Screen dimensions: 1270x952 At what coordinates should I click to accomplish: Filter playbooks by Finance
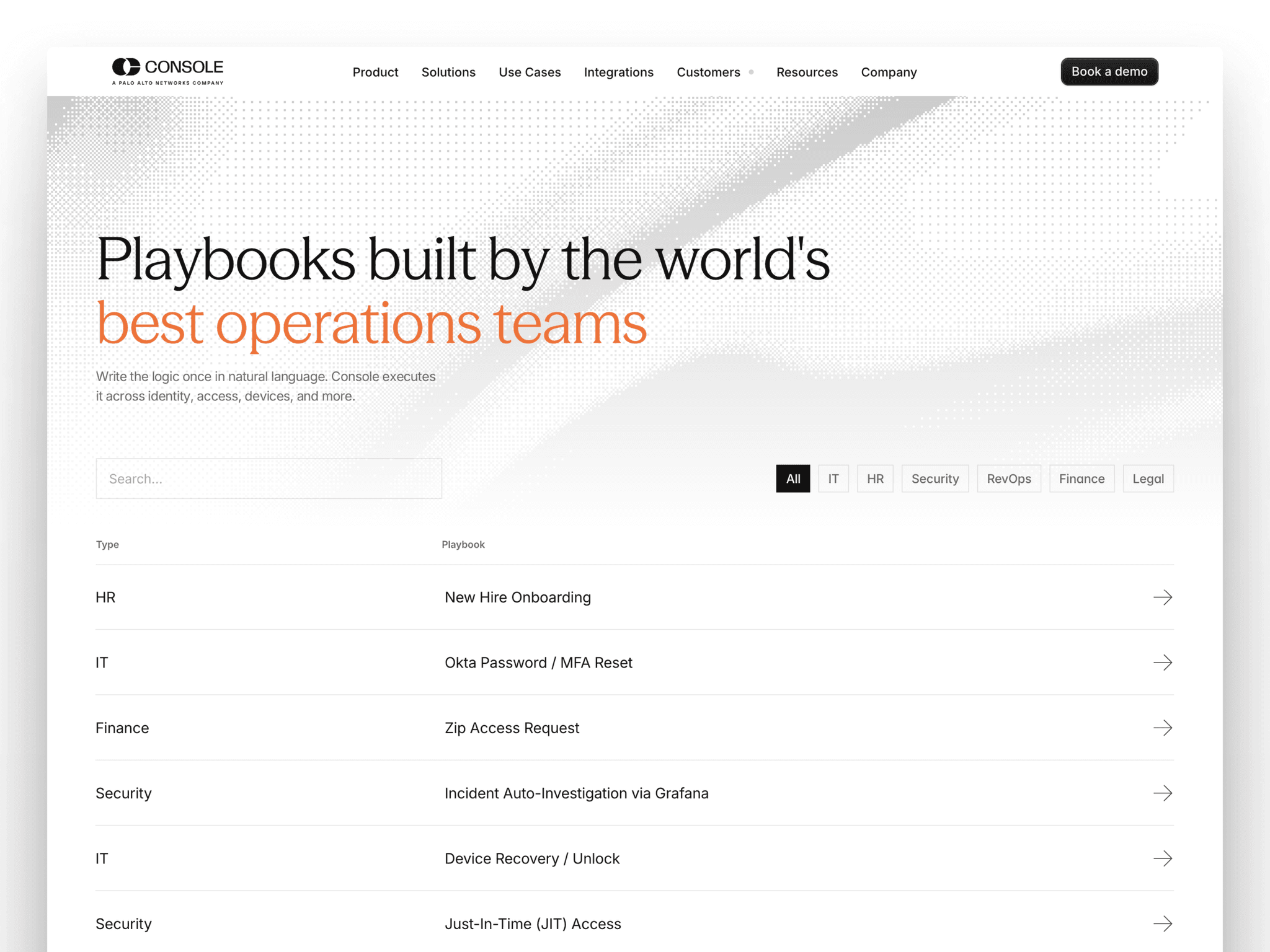(1081, 478)
